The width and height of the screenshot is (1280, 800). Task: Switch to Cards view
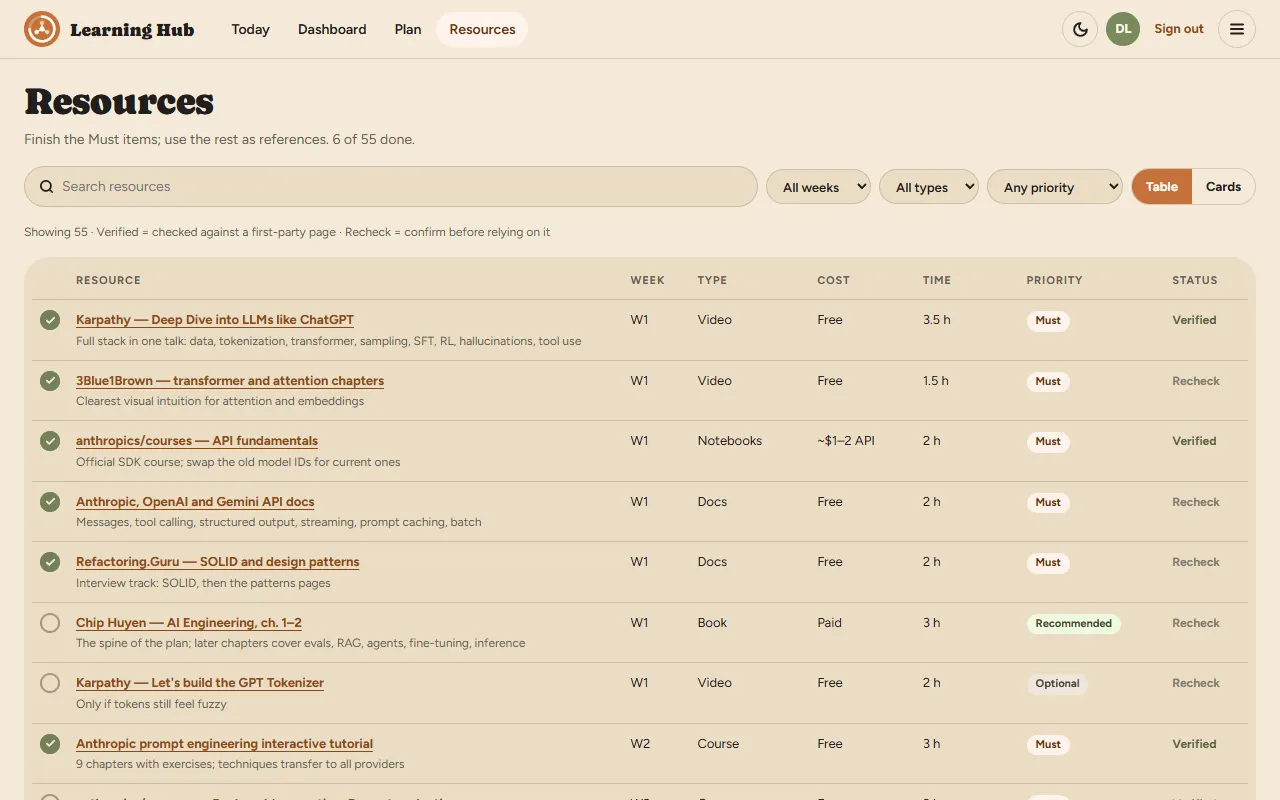tap(1223, 187)
